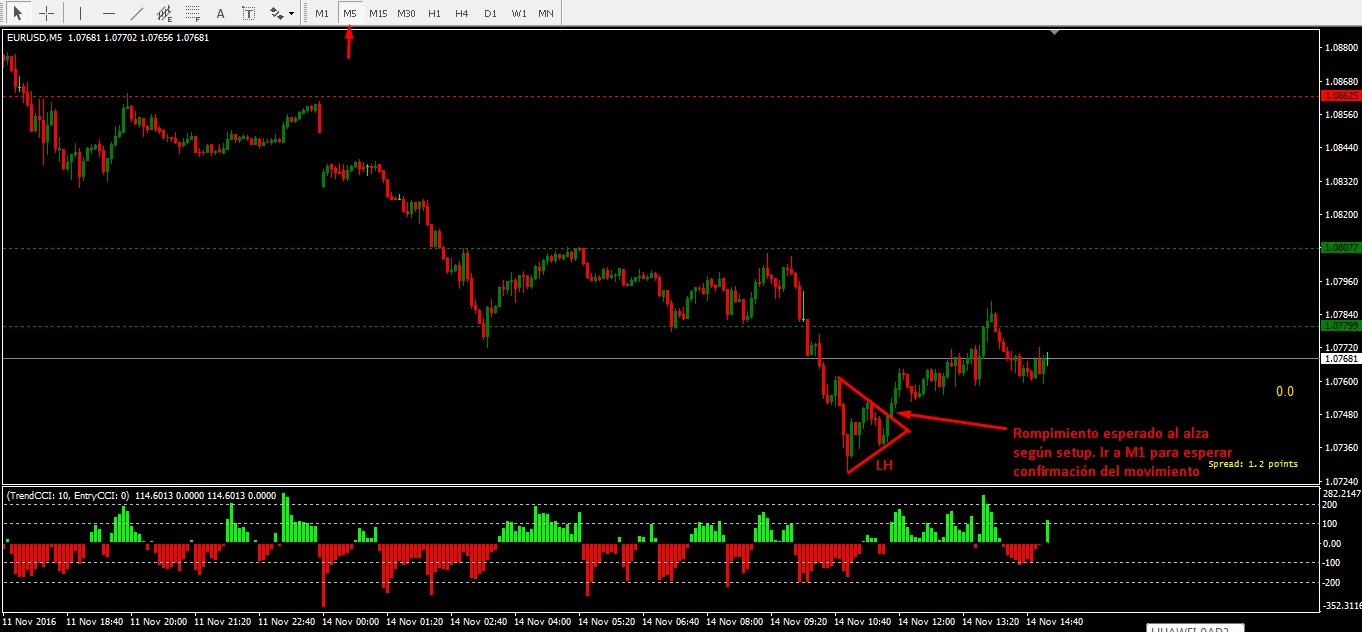Click the 11 Nov 2016 date axis label

(x=30, y=621)
